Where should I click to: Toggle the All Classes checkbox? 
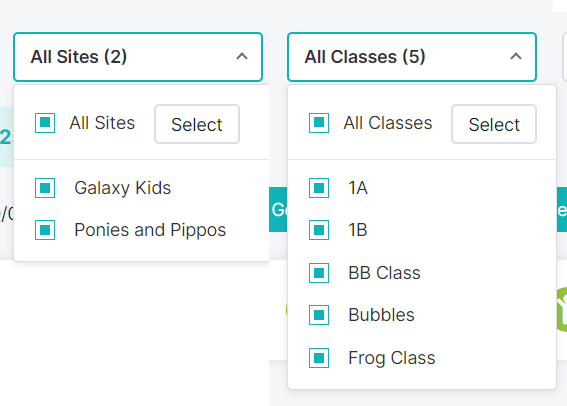click(x=319, y=123)
